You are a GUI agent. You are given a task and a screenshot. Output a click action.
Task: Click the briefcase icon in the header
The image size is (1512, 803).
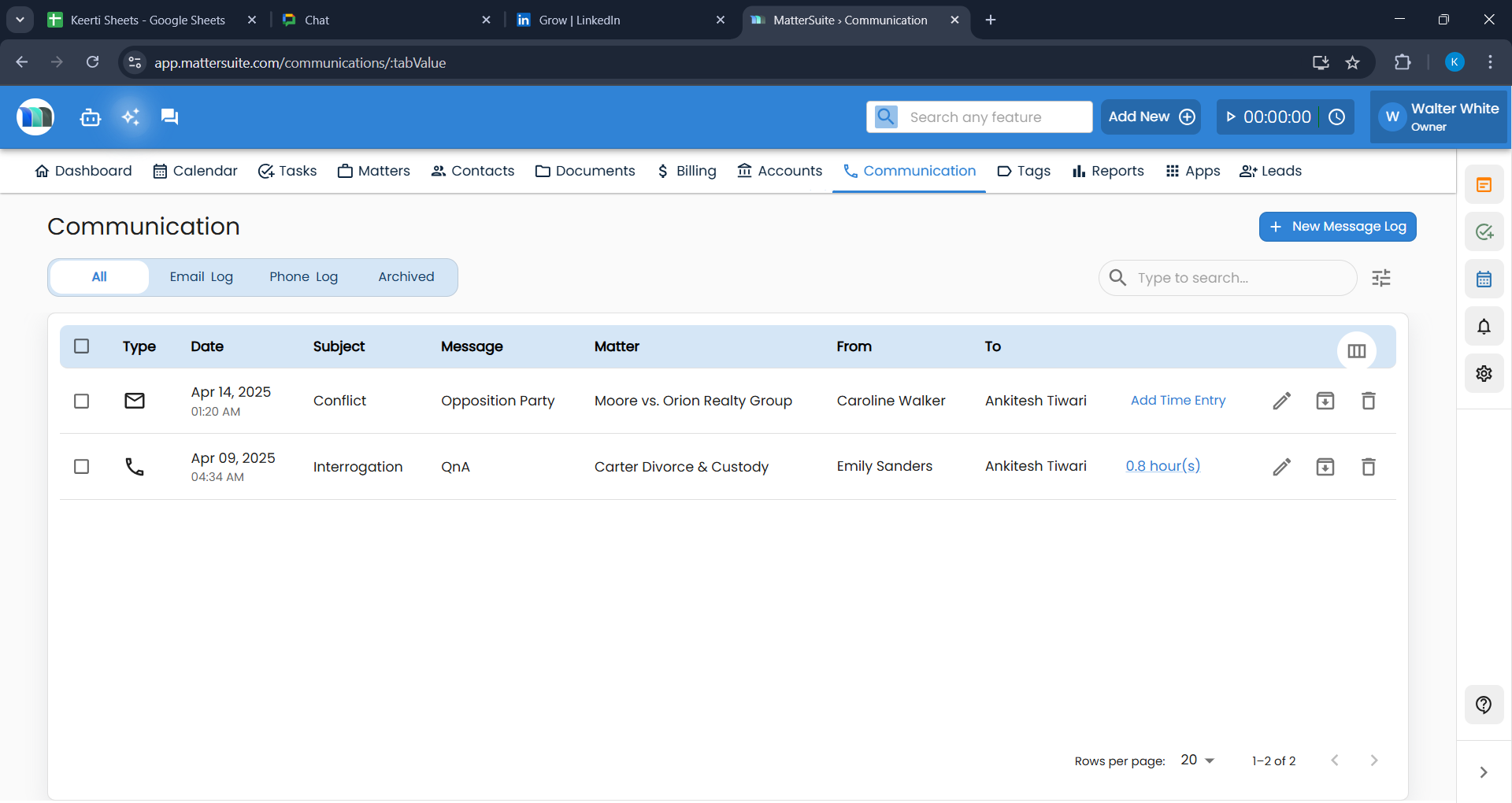[90, 117]
